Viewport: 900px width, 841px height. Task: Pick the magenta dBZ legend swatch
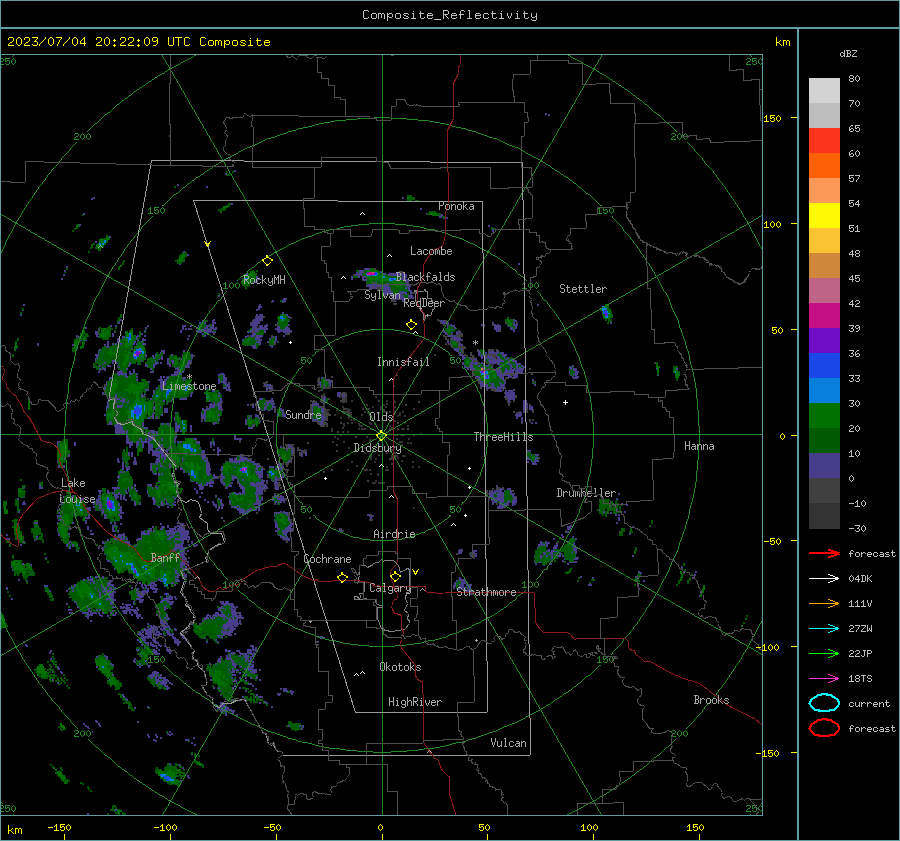pos(824,315)
